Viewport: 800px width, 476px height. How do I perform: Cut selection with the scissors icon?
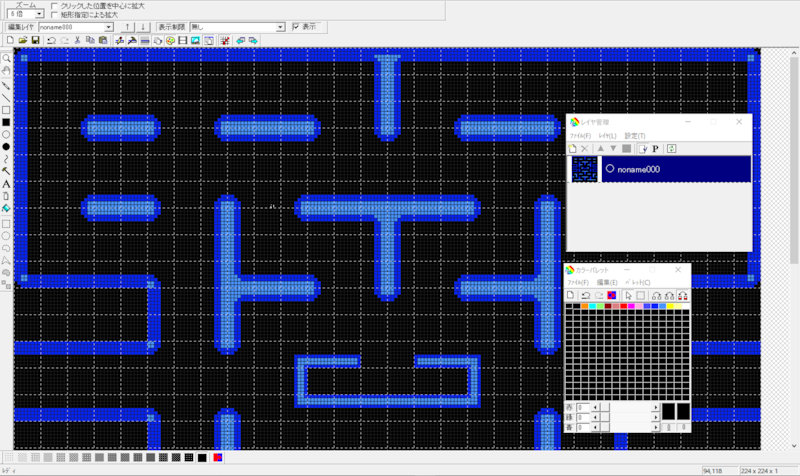(77, 40)
